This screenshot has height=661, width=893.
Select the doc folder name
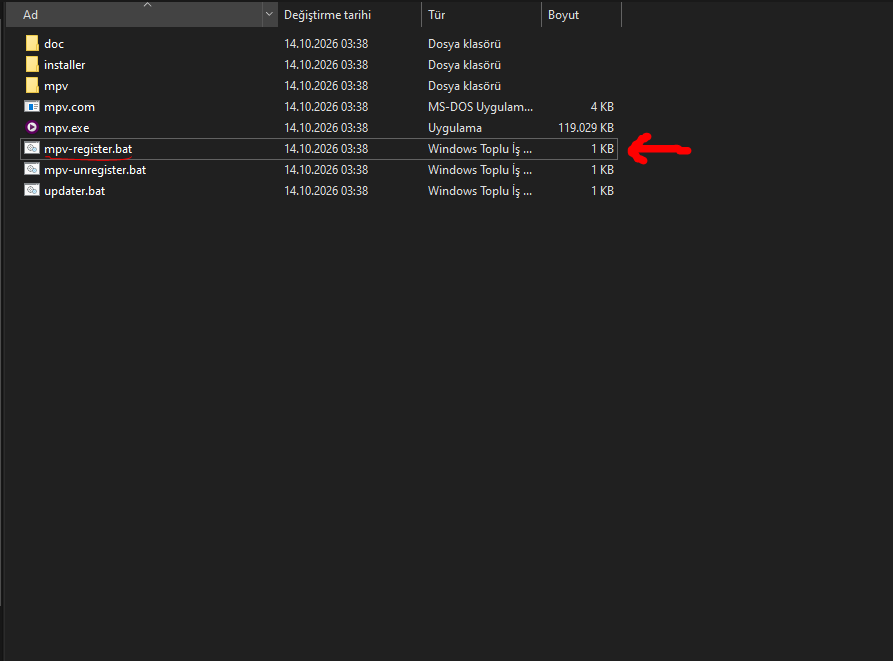tap(54, 44)
